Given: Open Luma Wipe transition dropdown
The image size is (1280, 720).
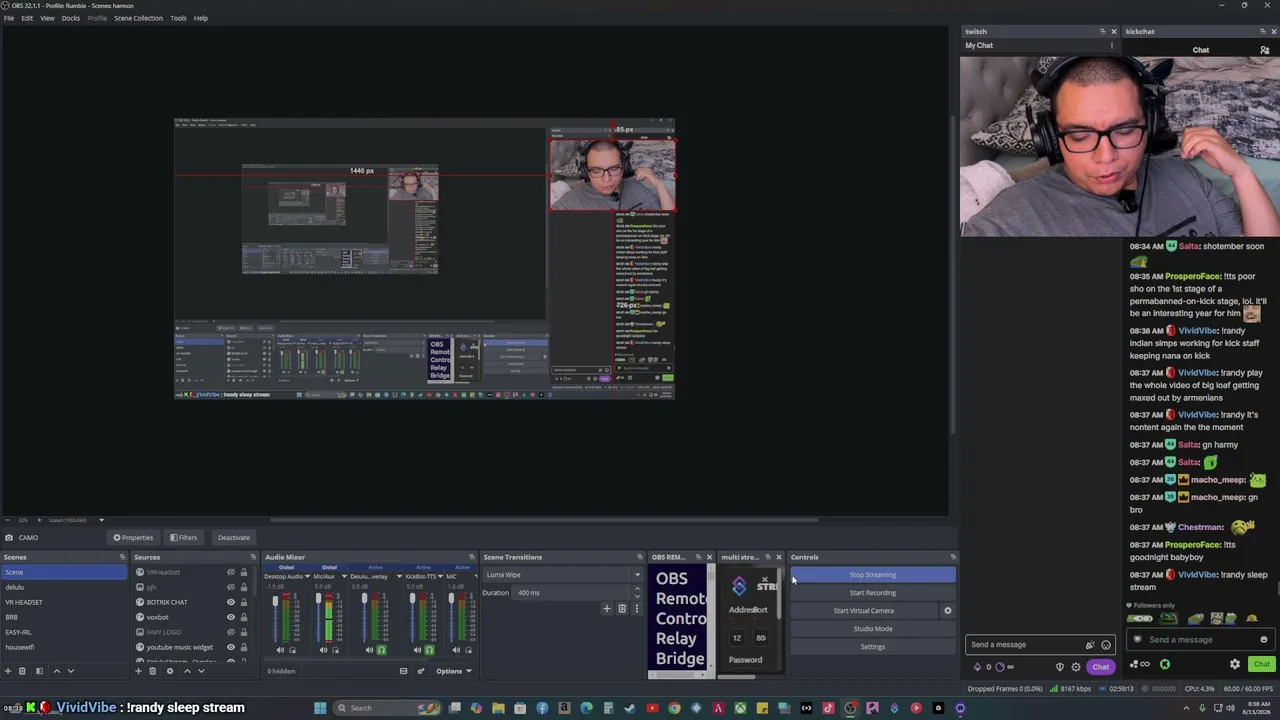Looking at the screenshot, I should point(563,575).
